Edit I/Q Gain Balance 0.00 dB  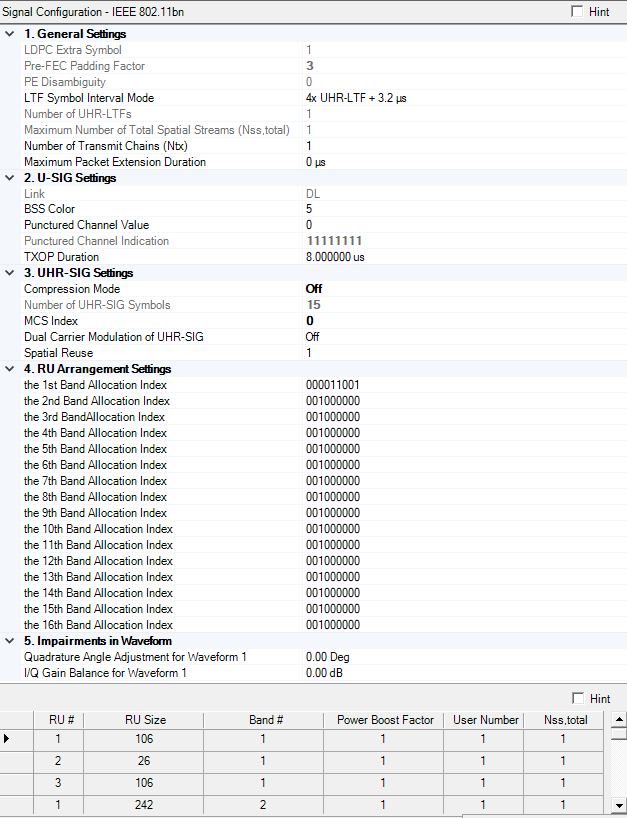[x=464, y=673]
